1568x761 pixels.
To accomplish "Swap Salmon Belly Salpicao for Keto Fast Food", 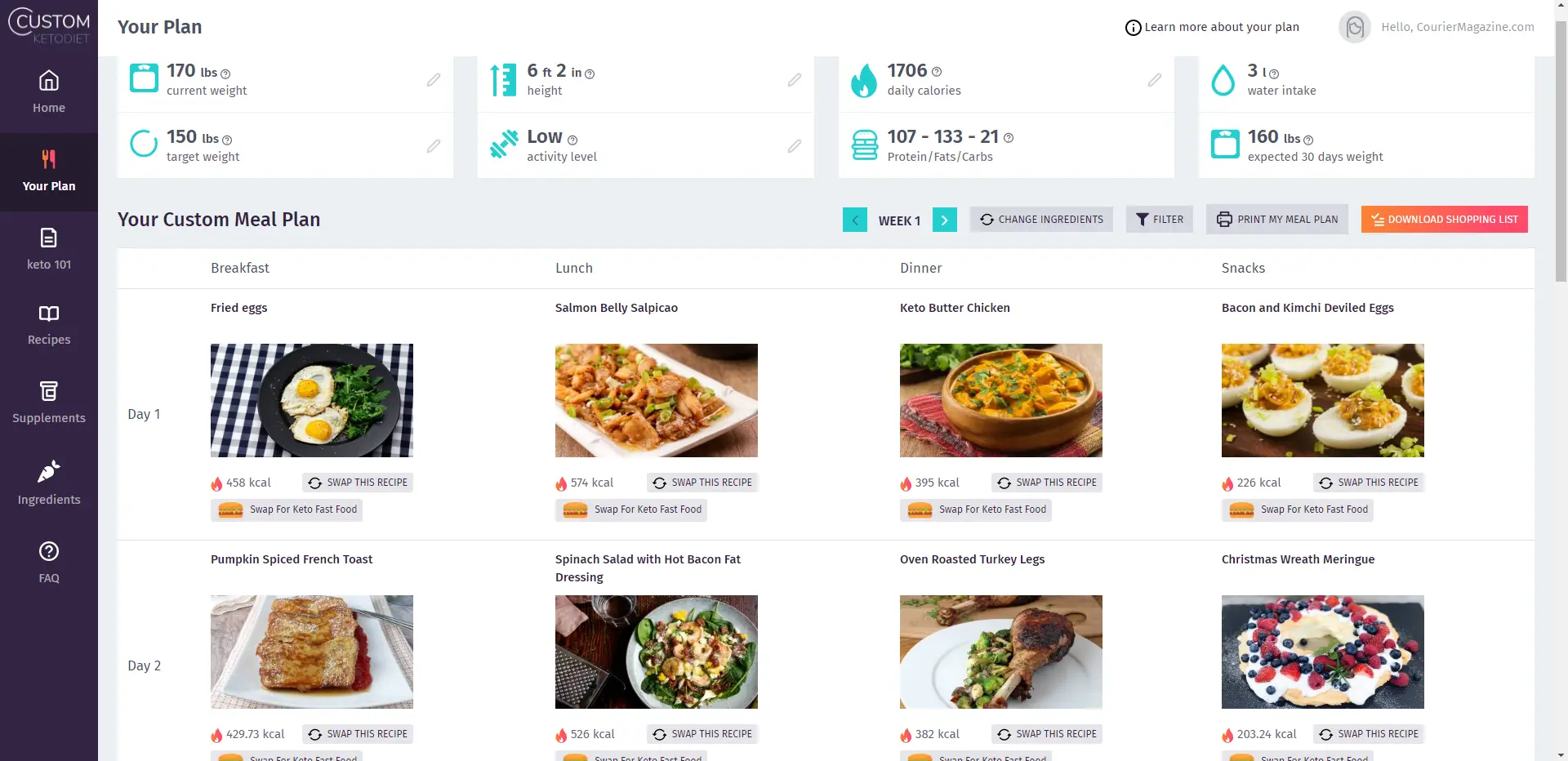I will point(631,510).
